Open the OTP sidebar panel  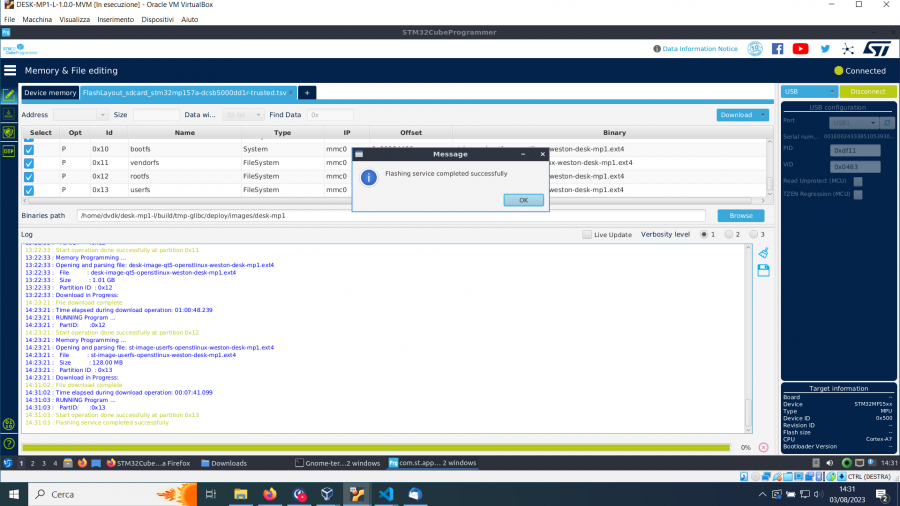(9, 151)
